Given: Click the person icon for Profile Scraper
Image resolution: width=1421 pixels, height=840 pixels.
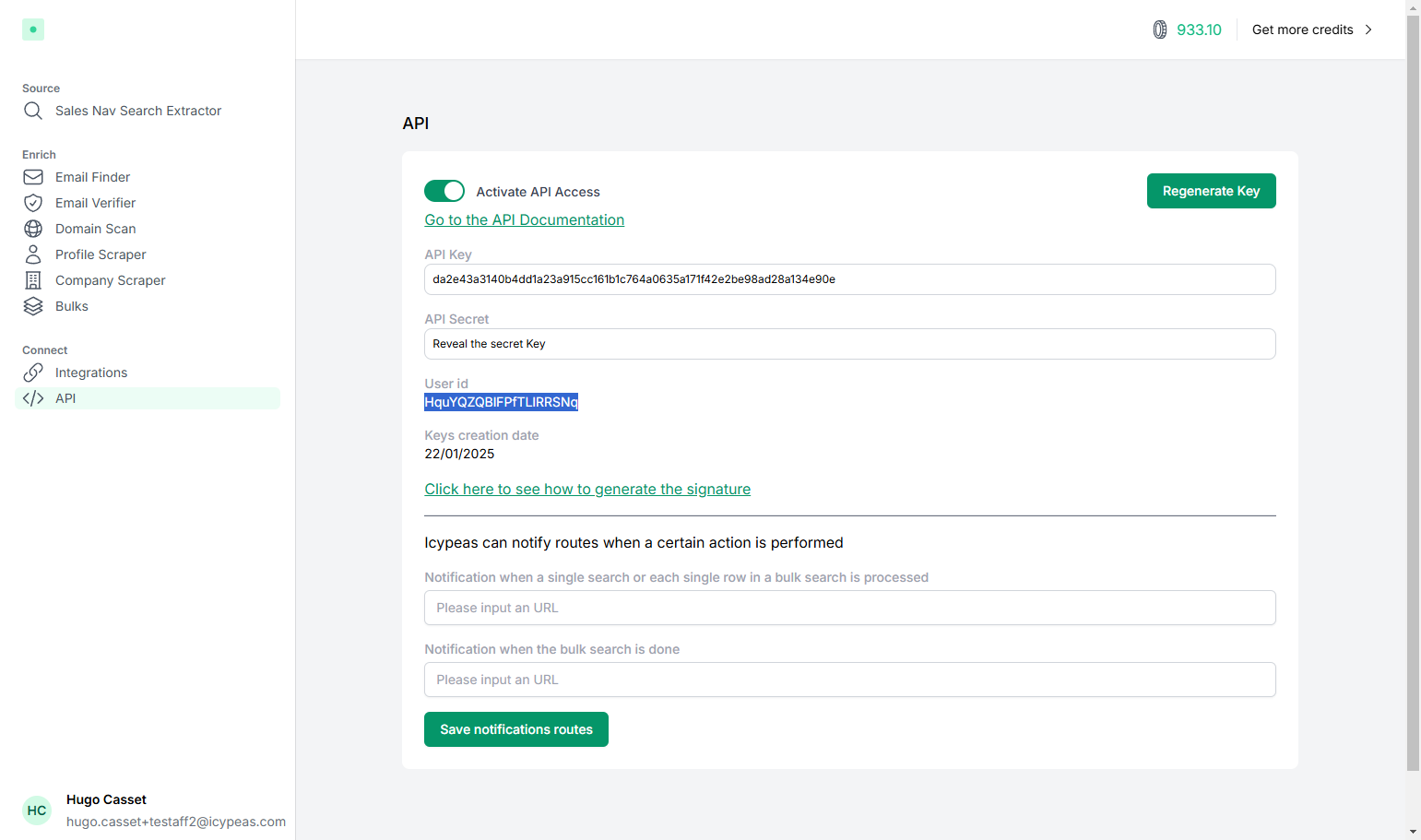Looking at the screenshot, I should [x=33, y=254].
